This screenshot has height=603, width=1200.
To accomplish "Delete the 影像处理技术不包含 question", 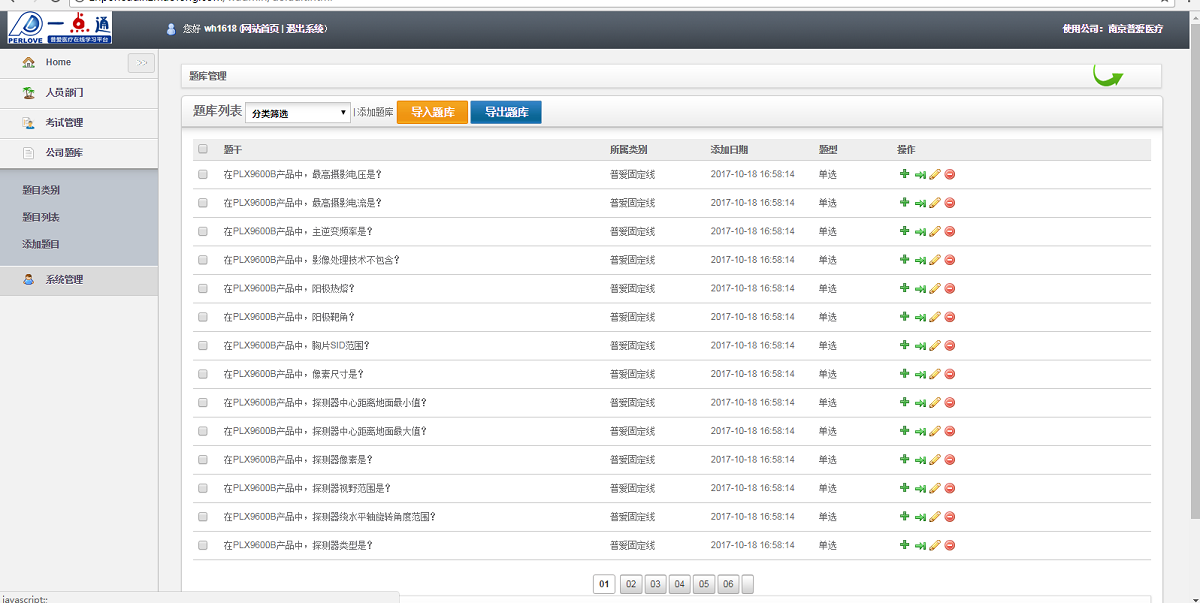I will (950, 260).
